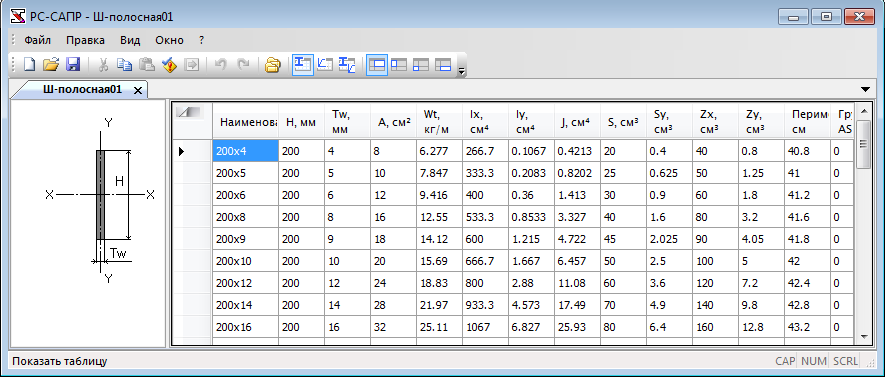Select layout icon with bottom-left pane highlighted

(421, 65)
